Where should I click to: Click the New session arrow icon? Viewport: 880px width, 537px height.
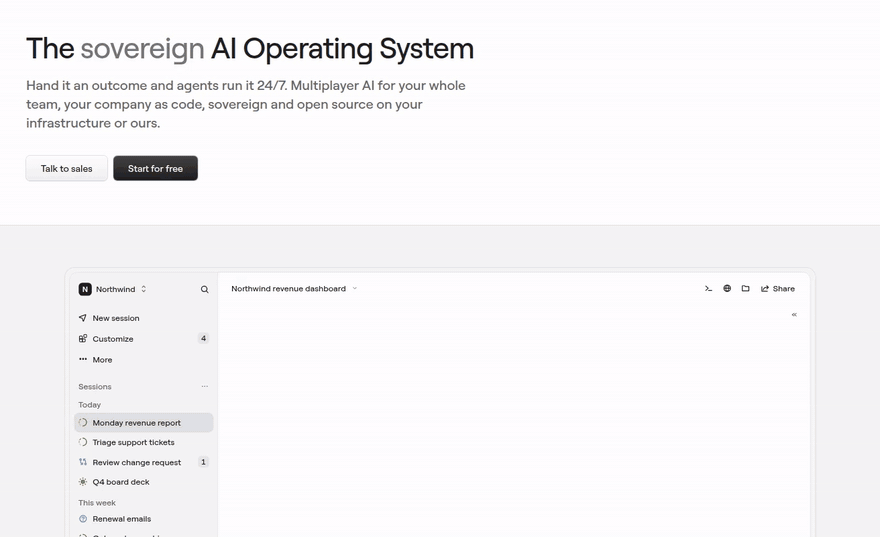(x=82, y=318)
